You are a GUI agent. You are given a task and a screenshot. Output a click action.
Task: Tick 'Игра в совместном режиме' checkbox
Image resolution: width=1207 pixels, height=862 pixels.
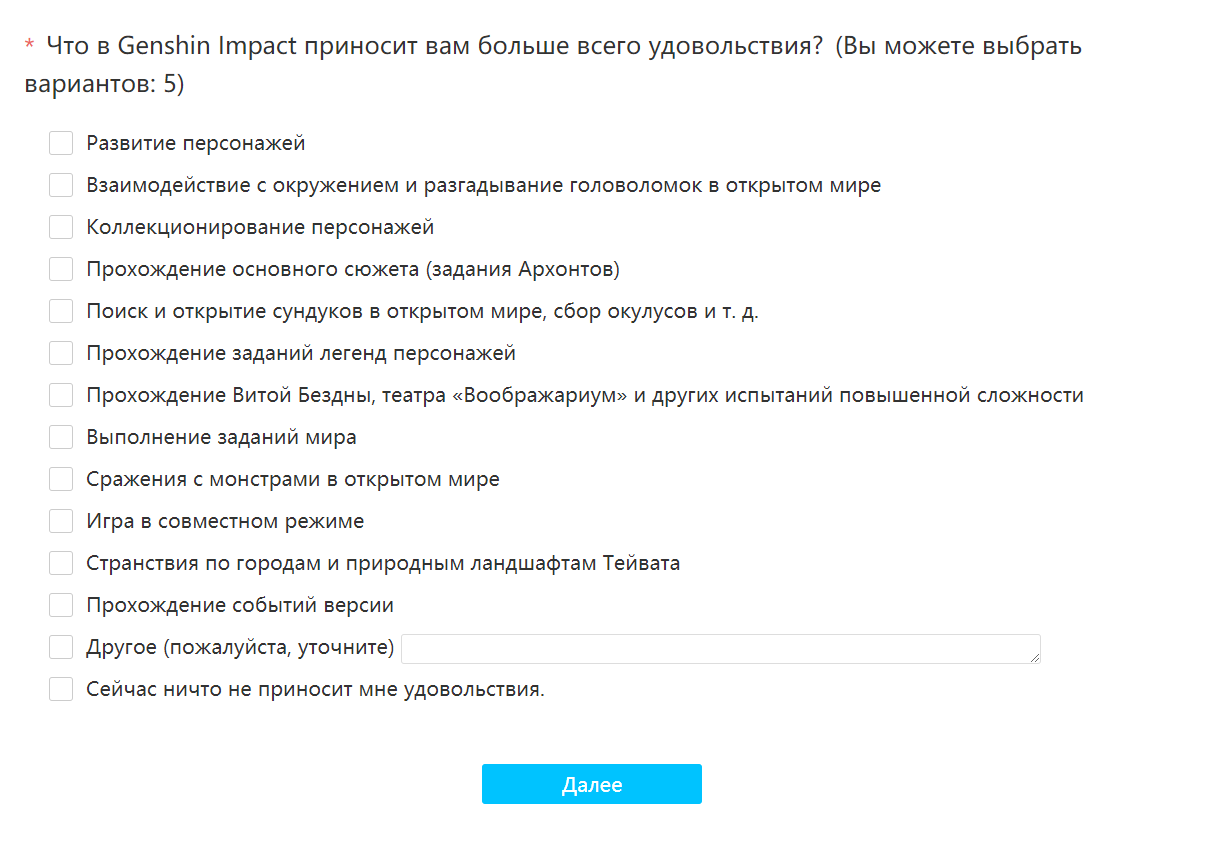[61, 522]
